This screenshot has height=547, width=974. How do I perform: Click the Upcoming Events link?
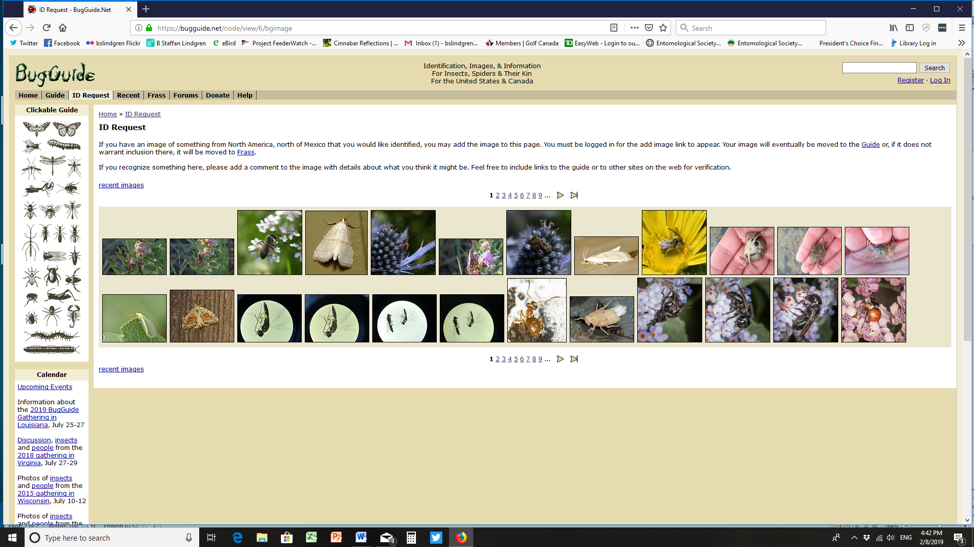coord(45,387)
